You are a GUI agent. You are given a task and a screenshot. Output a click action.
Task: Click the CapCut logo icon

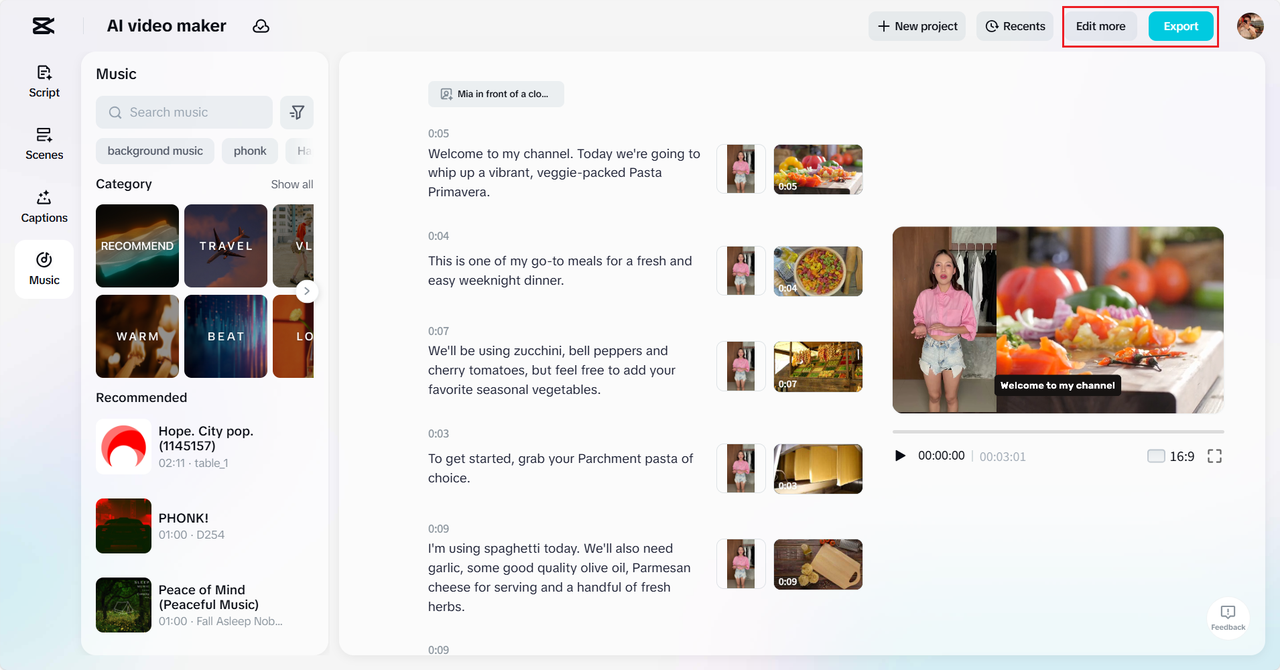[43, 26]
